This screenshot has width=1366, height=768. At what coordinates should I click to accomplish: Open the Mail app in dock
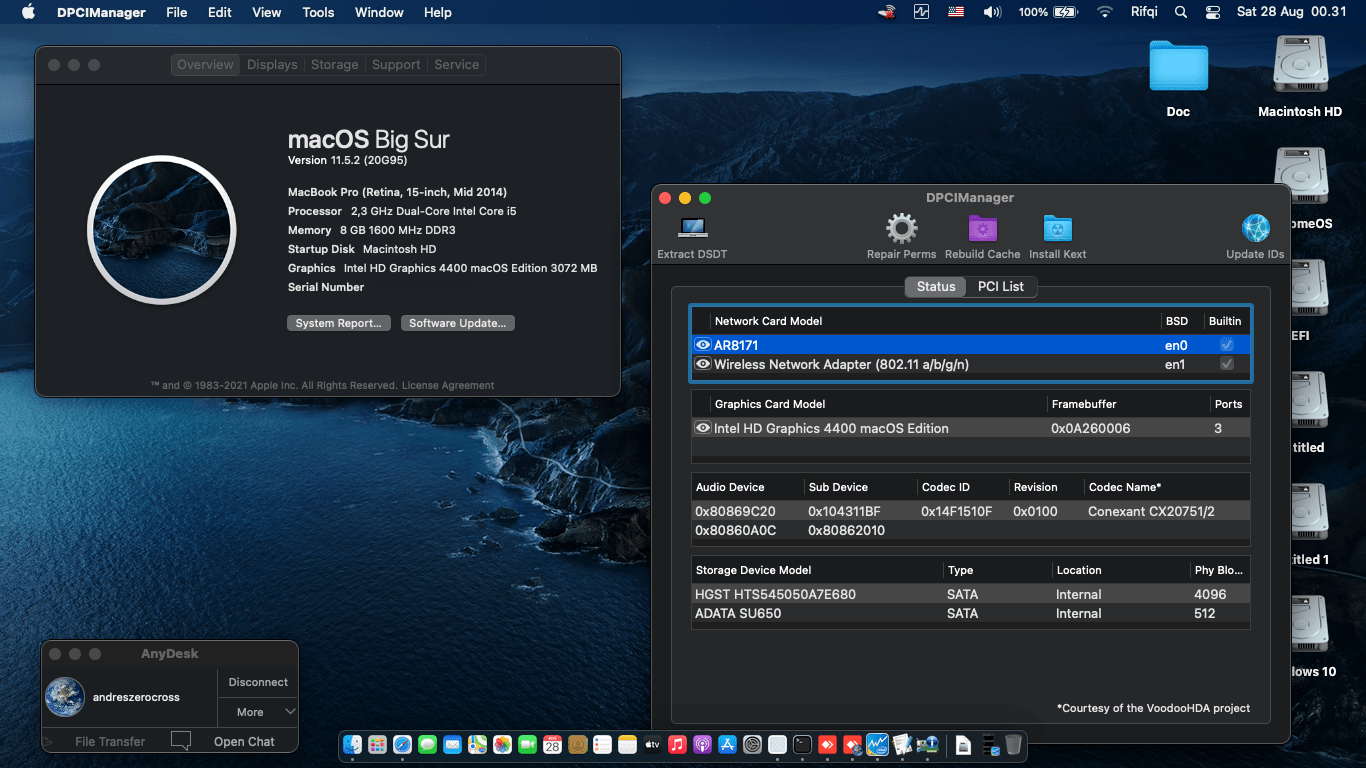coord(452,744)
